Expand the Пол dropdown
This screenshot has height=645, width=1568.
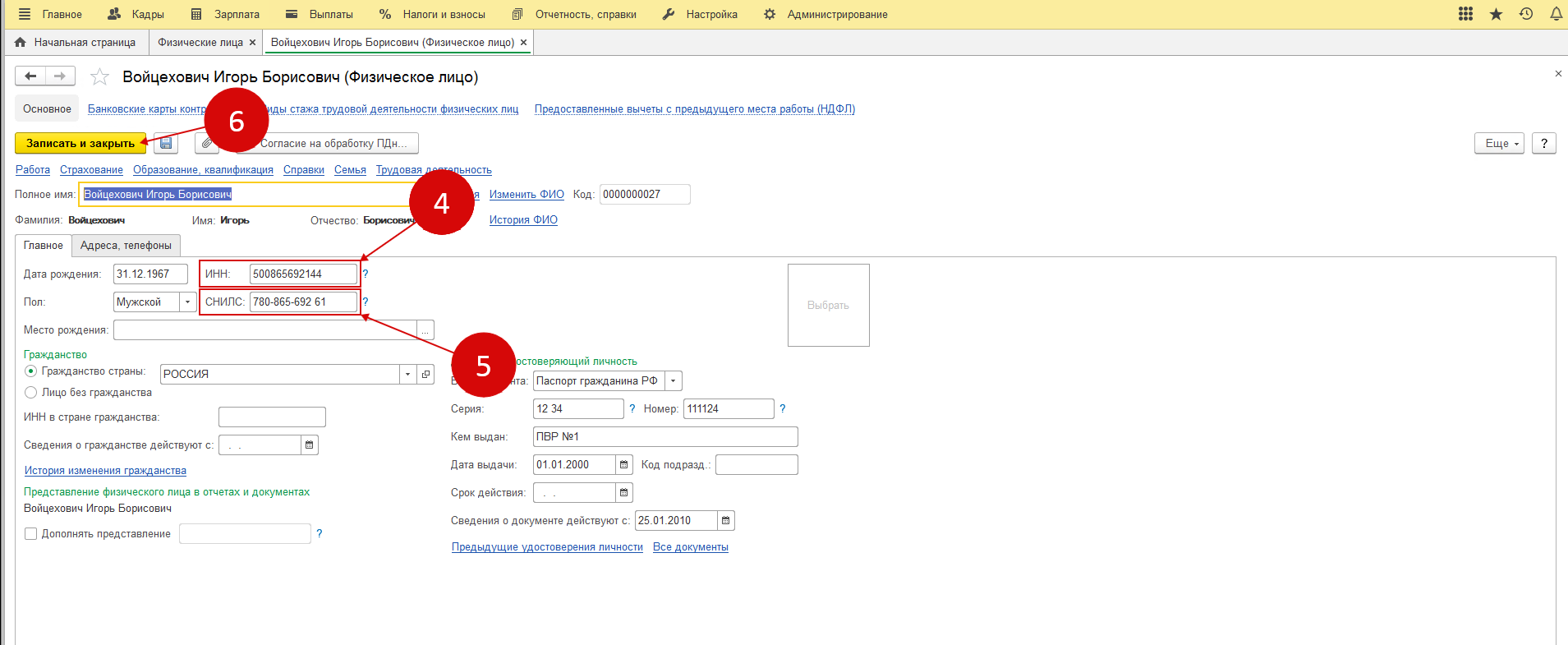[x=188, y=302]
